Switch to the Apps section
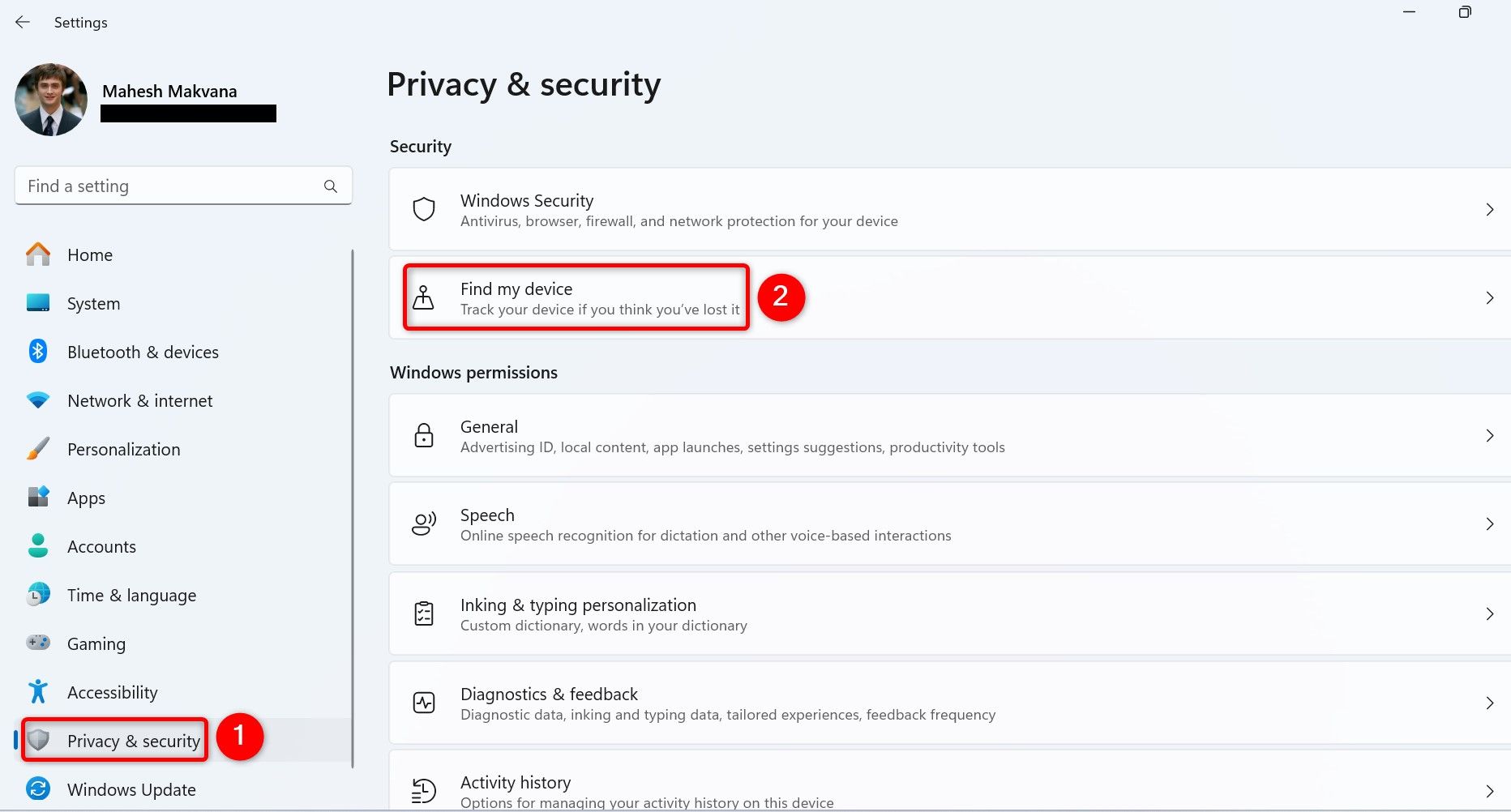 click(86, 498)
